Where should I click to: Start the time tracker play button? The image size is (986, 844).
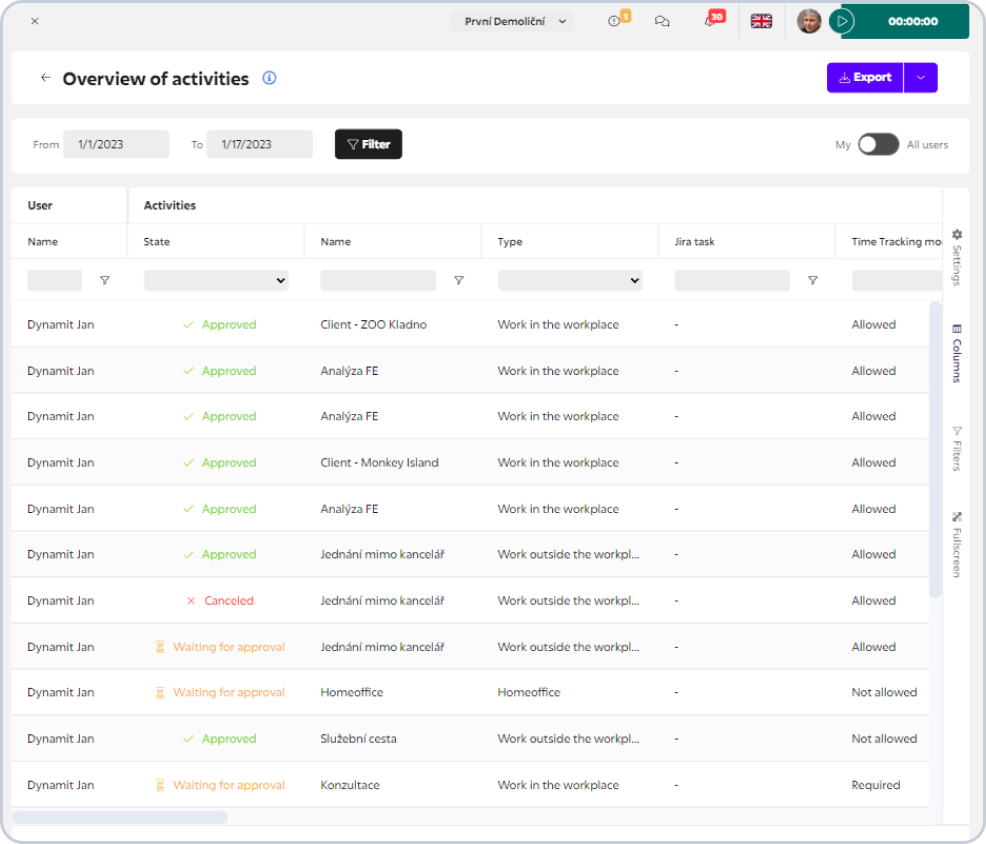pos(842,21)
